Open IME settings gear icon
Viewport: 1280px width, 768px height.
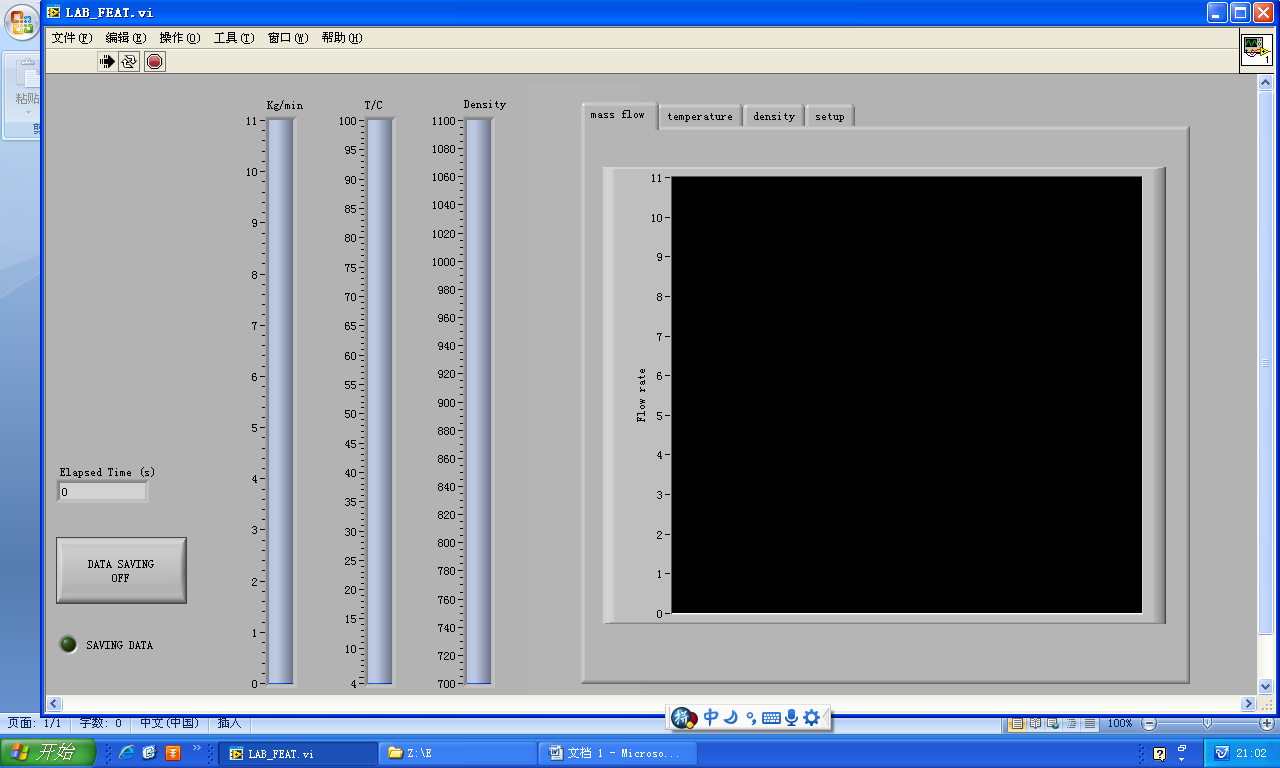click(811, 717)
